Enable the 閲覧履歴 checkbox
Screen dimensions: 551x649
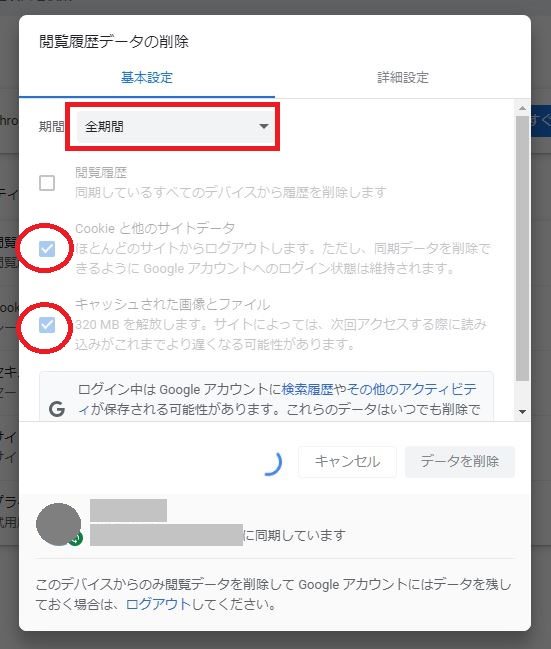[x=47, y=183]
